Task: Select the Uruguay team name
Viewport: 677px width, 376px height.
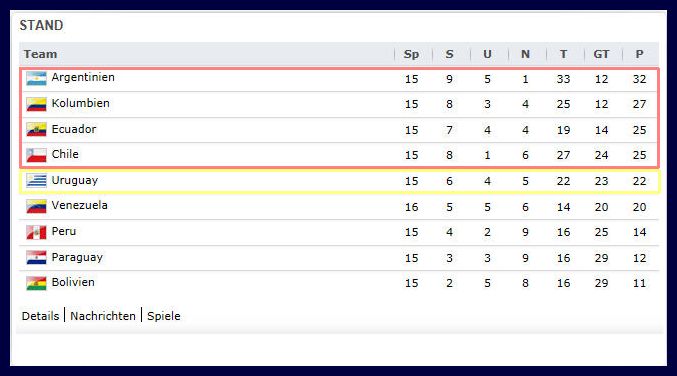Action: [75, 180]
